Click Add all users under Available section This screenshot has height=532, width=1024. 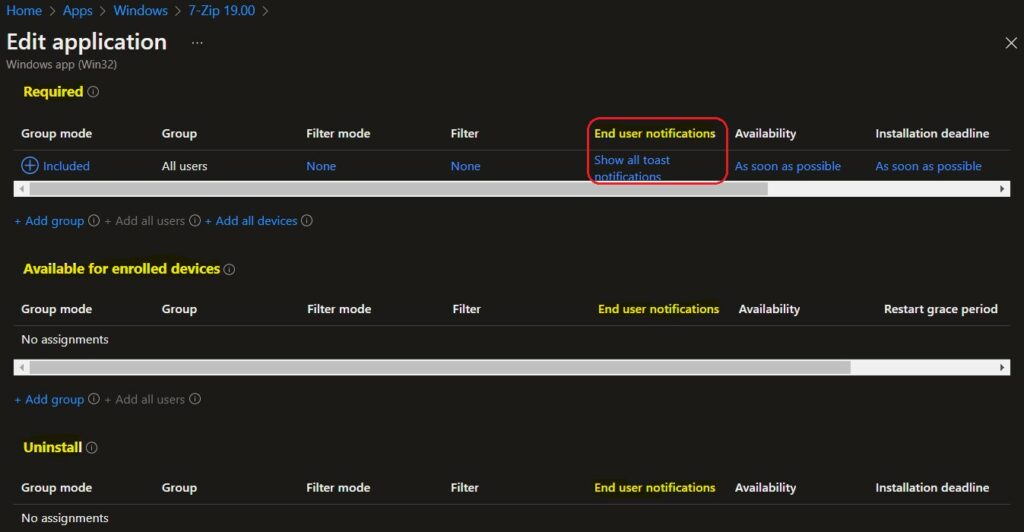tap(144, 399)
